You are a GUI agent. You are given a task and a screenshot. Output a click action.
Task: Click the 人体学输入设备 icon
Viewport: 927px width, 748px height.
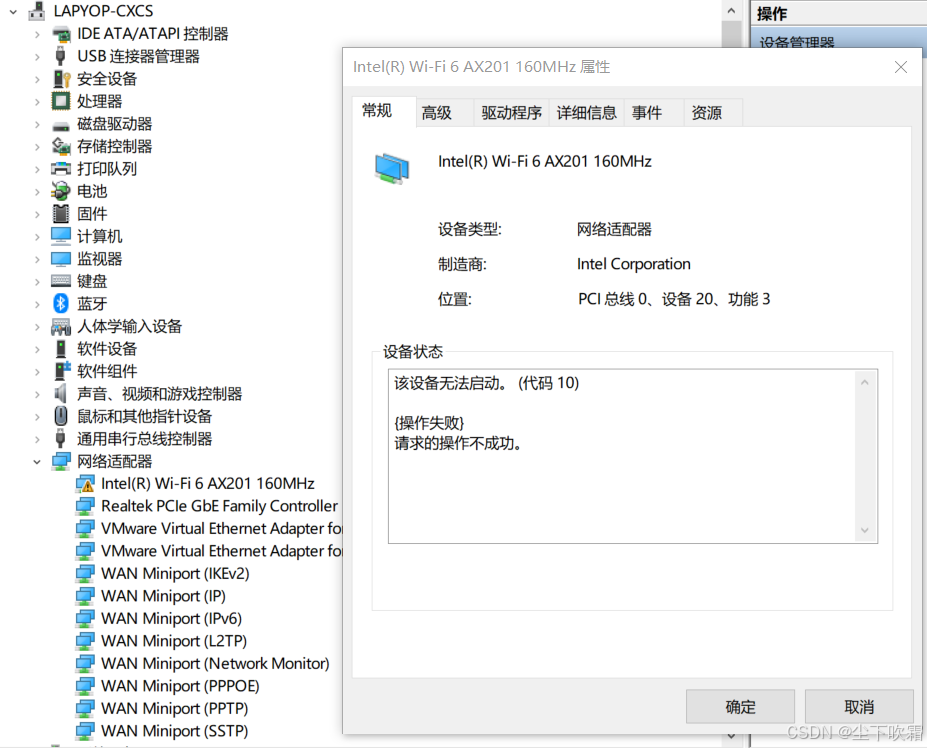(61, 326)
